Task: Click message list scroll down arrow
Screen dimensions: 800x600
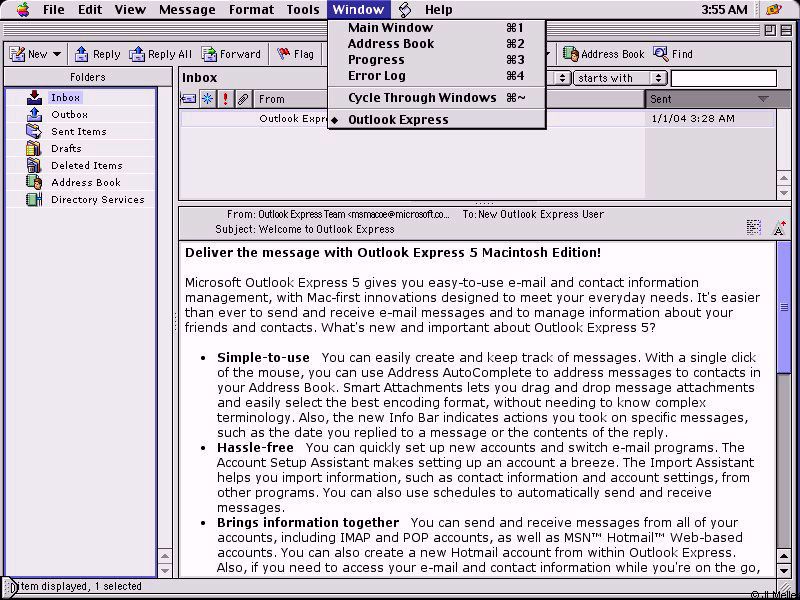Action: pos(784,192)
